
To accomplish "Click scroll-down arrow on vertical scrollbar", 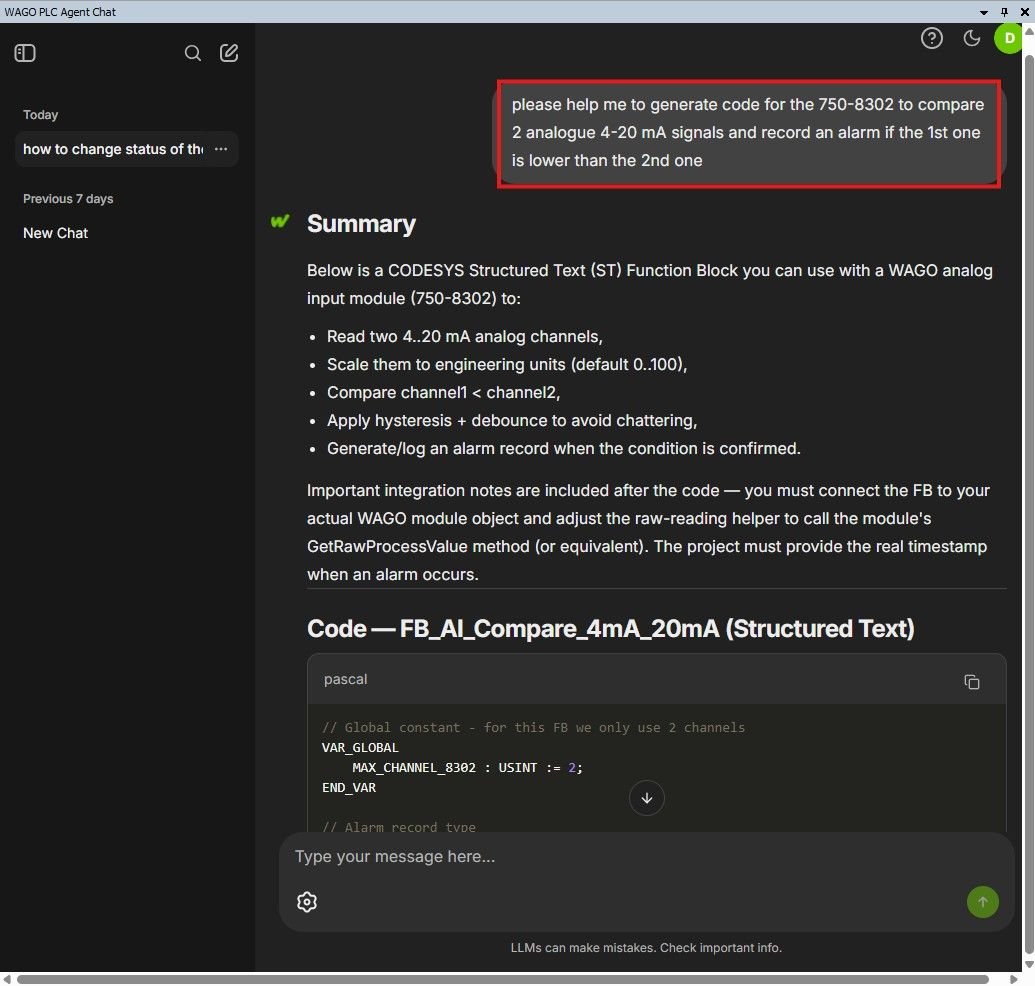I will 1028,964.
